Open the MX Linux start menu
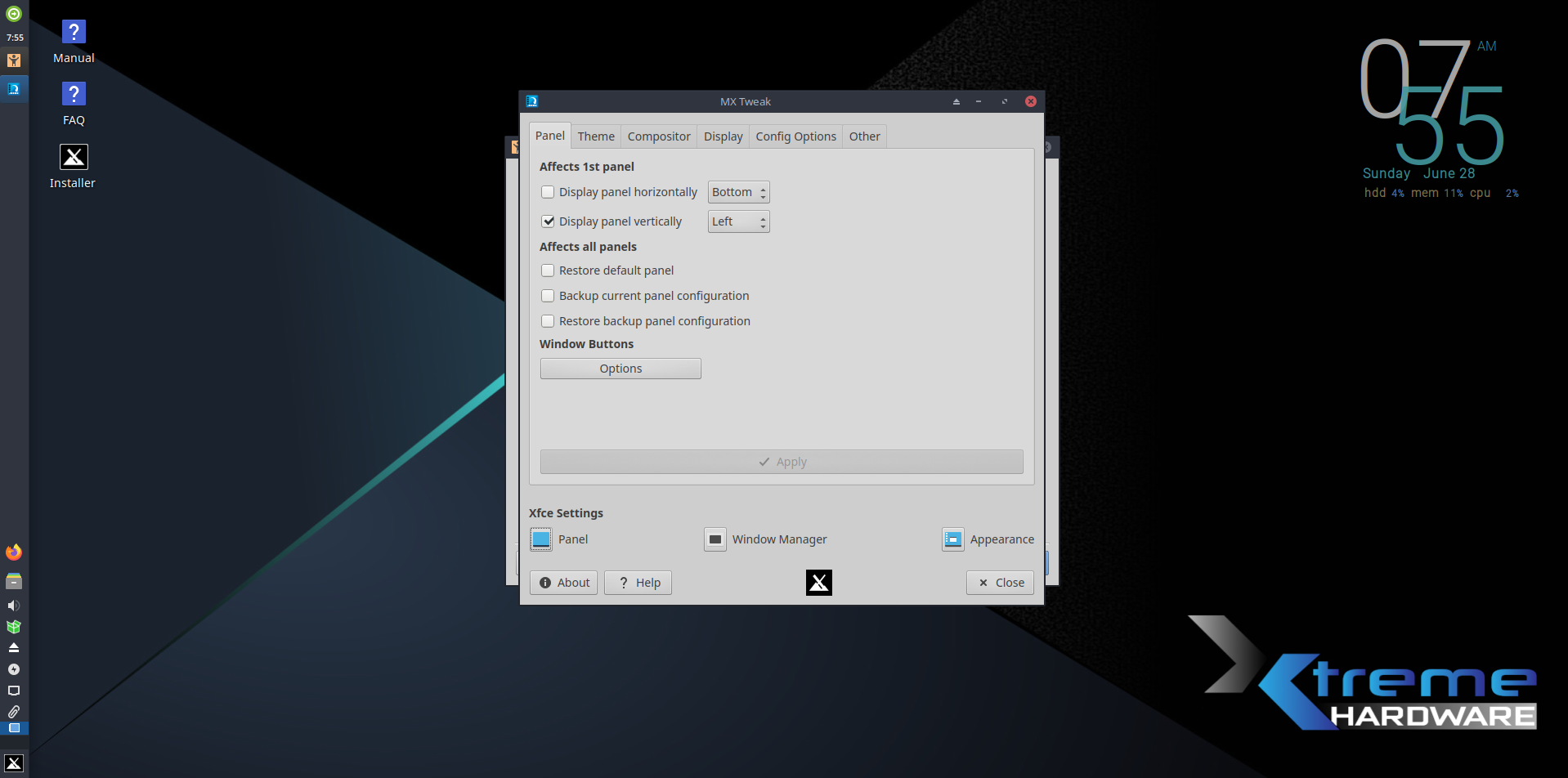The image size is (1568, 778). click(14, 763)
